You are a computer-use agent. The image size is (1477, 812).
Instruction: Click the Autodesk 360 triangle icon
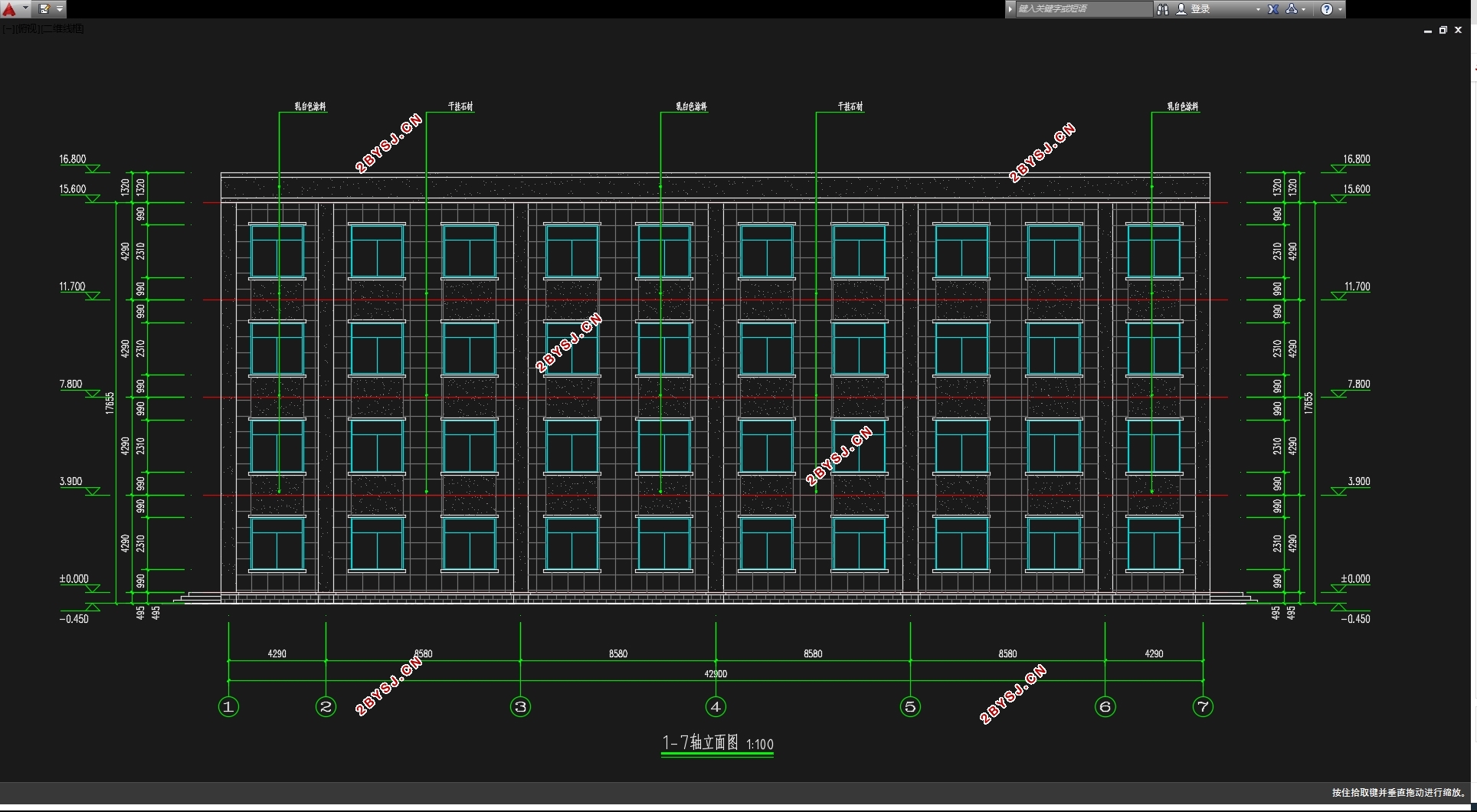1292,9
